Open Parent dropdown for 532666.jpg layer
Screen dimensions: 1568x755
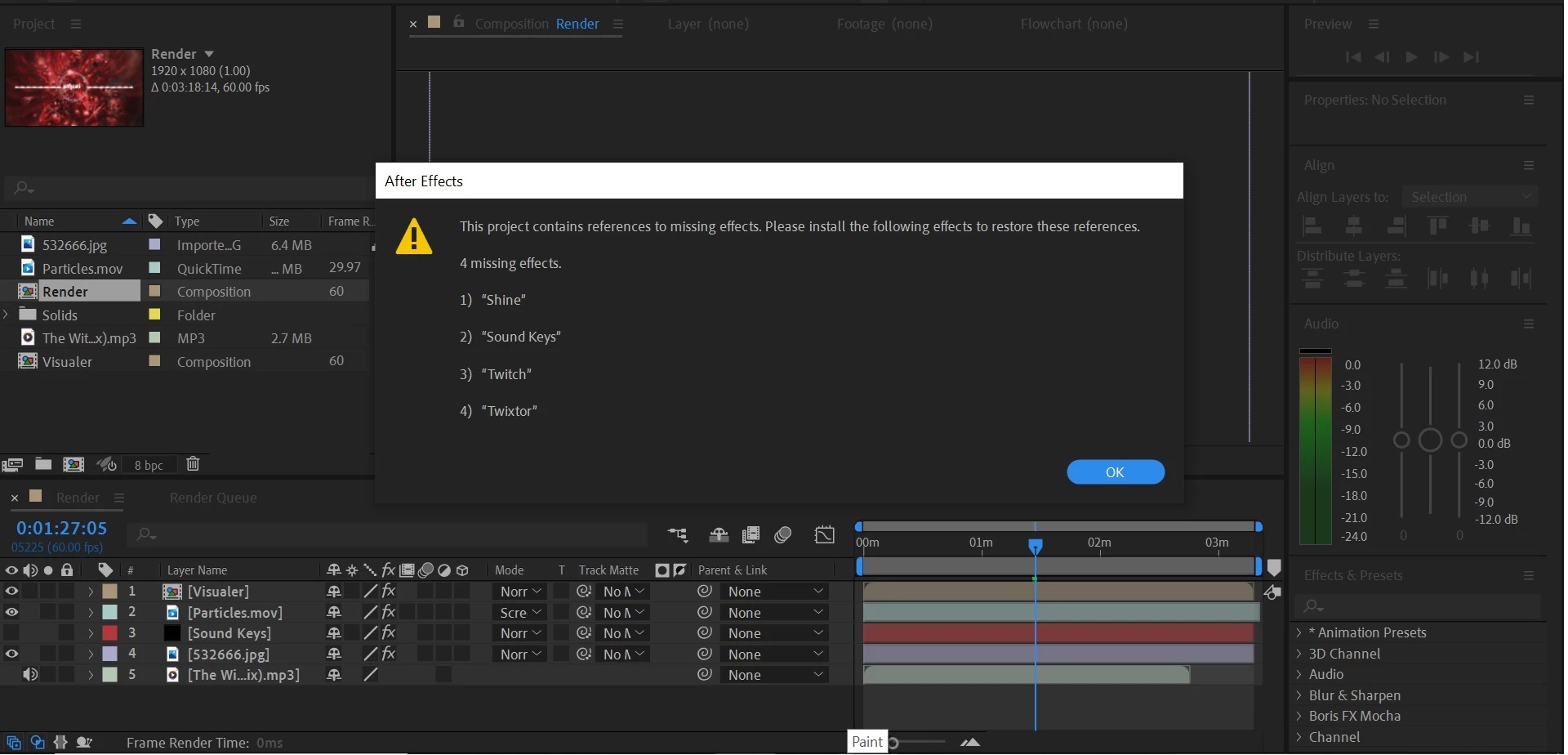pos(774,654)
